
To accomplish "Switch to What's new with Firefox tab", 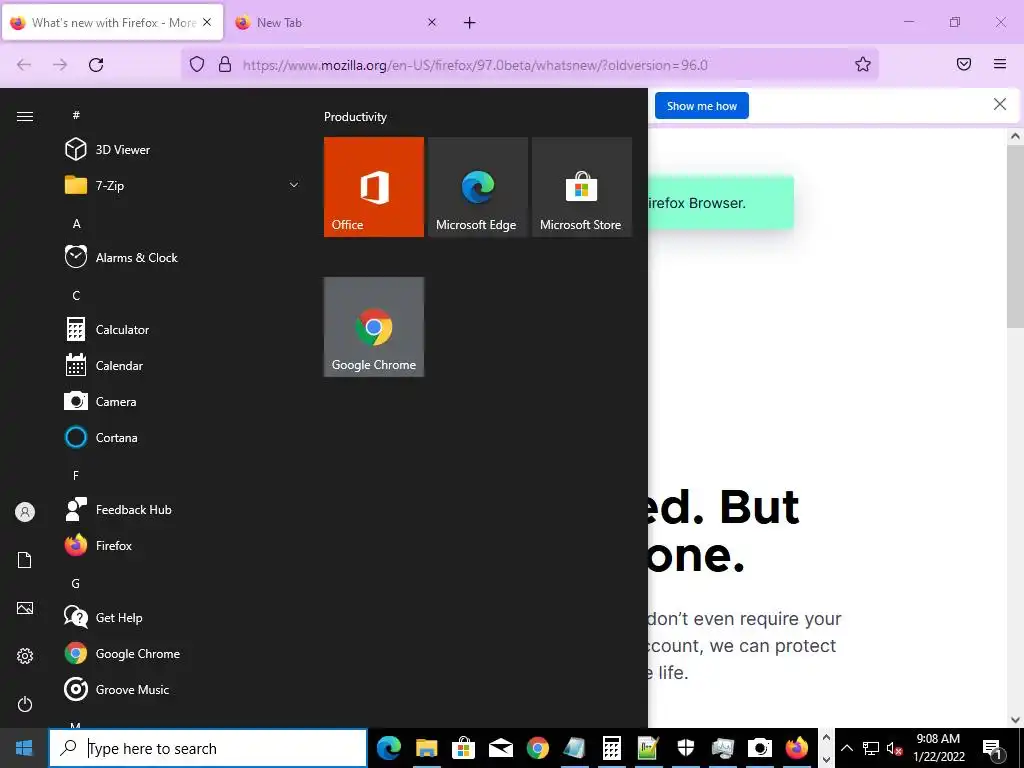I will tap(112, 23).
